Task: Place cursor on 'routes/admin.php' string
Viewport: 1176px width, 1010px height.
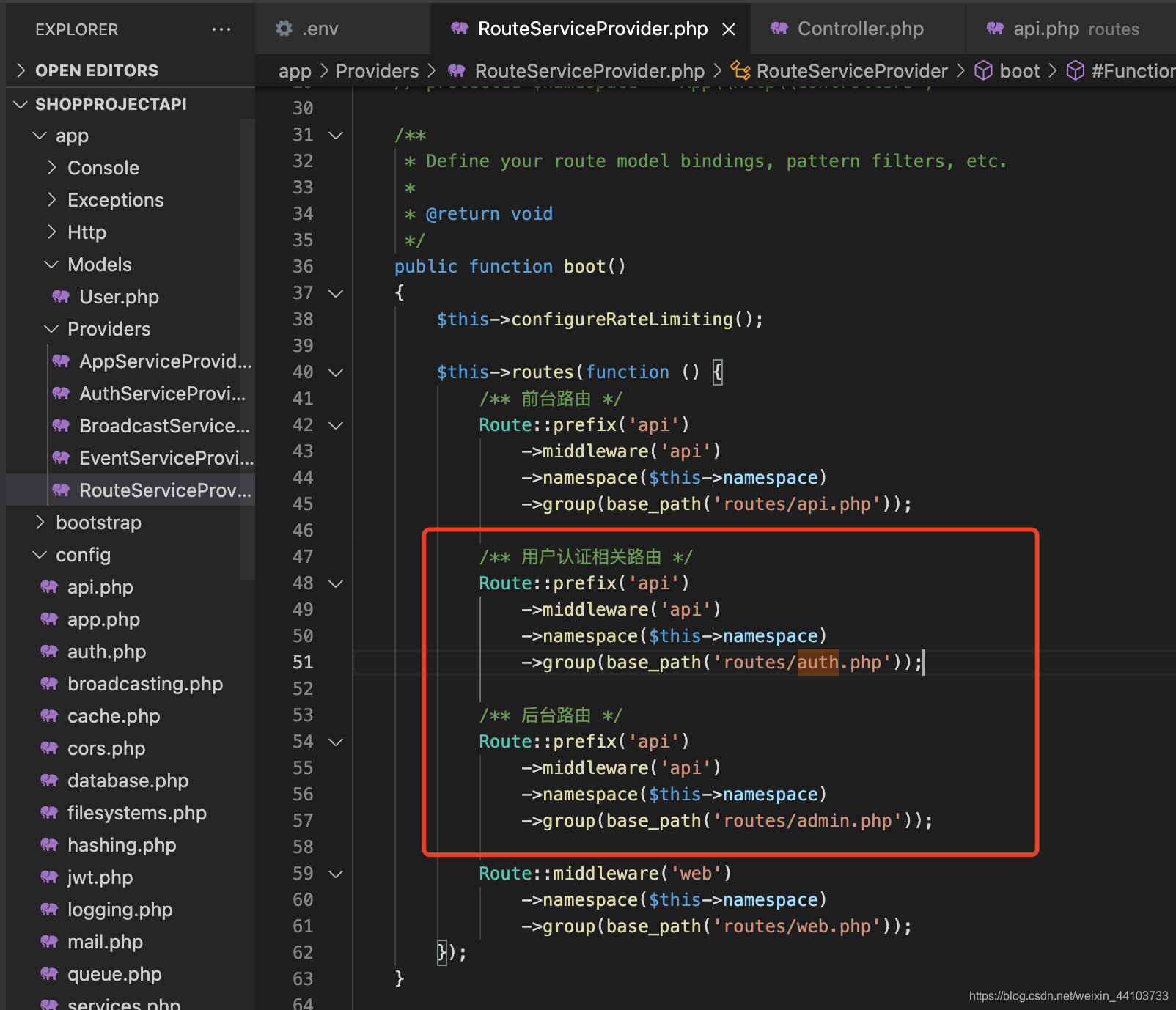Action: click(807, 821)
